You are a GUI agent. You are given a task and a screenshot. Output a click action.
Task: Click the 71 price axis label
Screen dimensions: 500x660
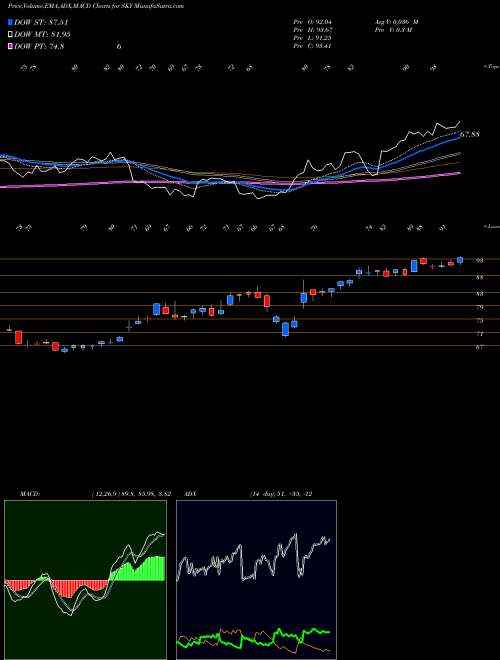(x=479, y=334)
